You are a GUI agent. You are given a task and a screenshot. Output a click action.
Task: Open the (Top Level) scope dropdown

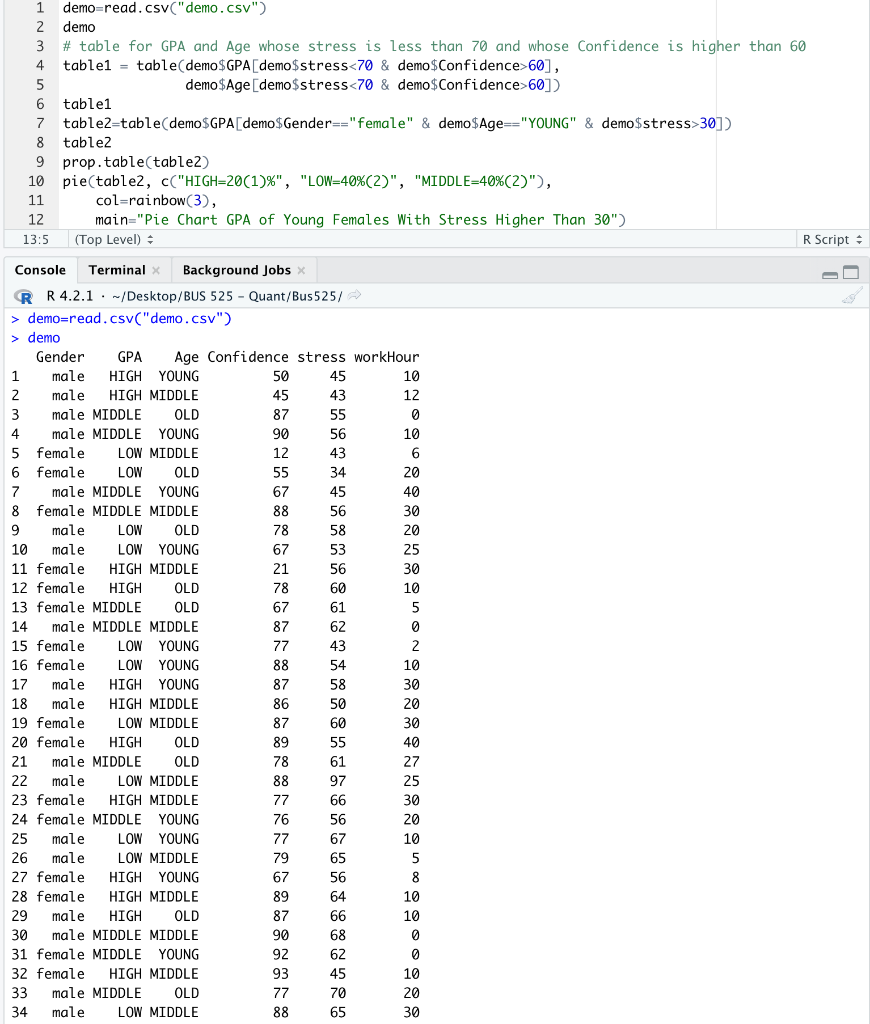(114, 240)
